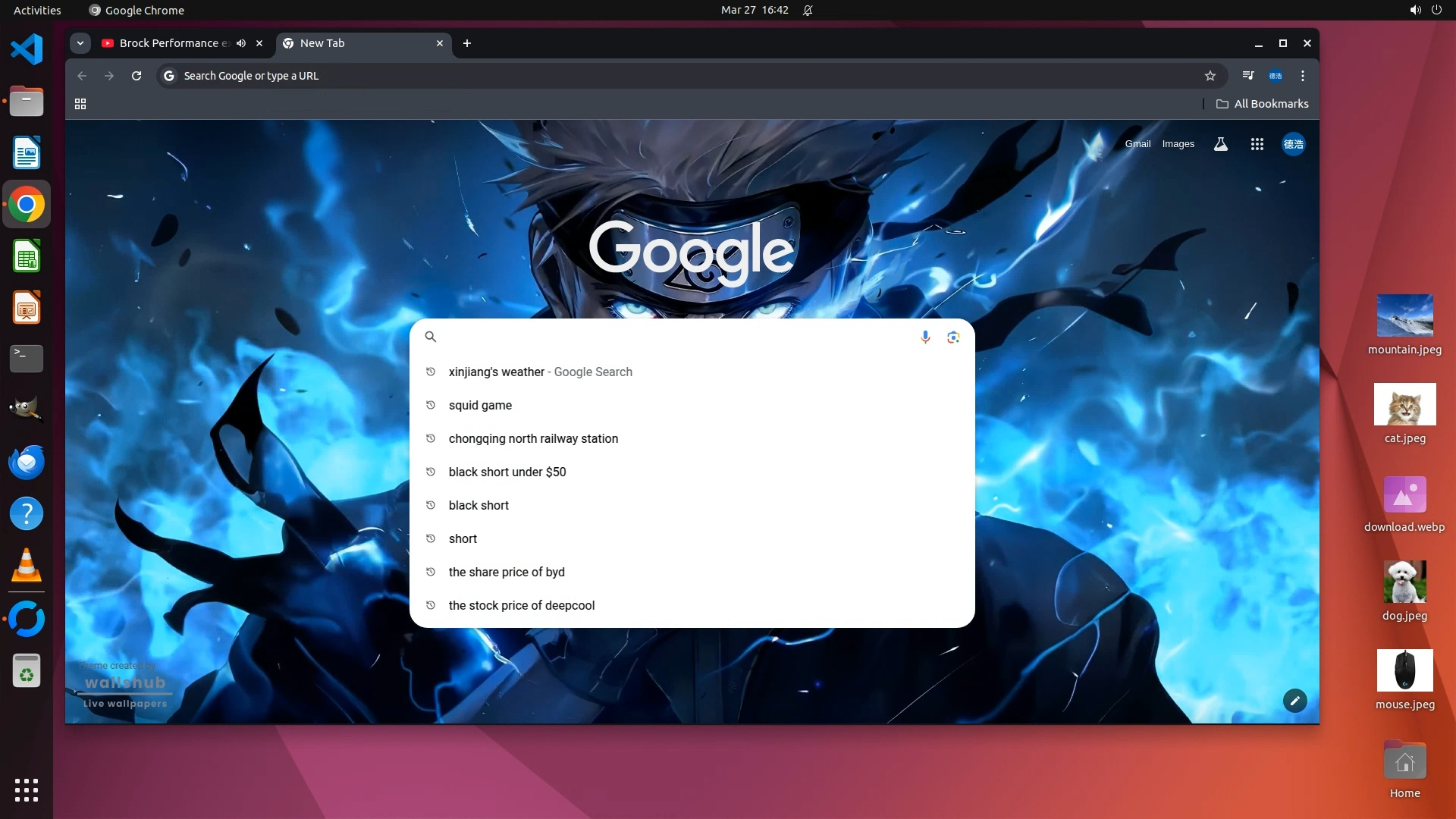Open system volume control in top bar

(x=1415, y=11)
